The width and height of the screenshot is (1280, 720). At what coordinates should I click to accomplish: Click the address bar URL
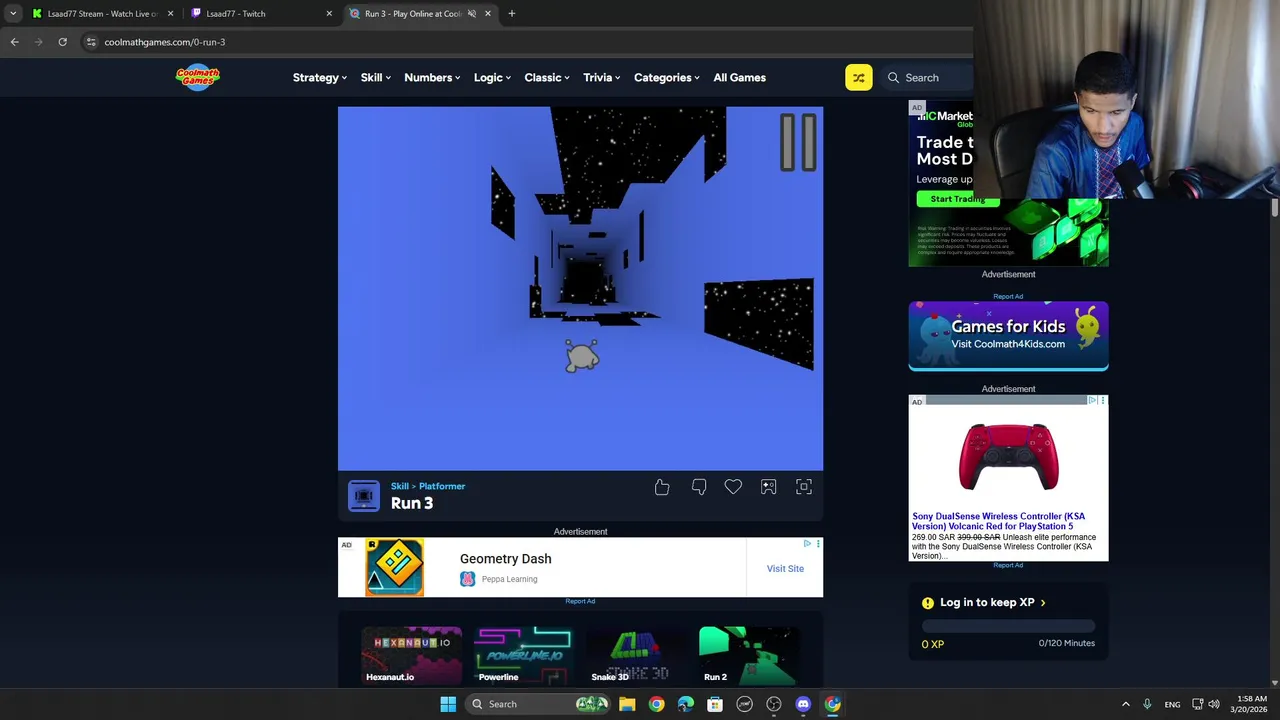point(165,42)
